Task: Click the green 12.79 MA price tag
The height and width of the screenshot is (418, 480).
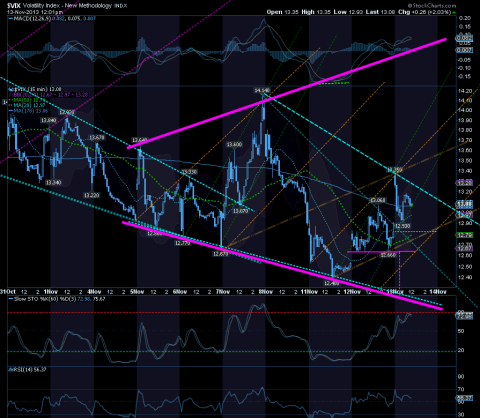Action: pyautogui.click(x=465, y=235)
